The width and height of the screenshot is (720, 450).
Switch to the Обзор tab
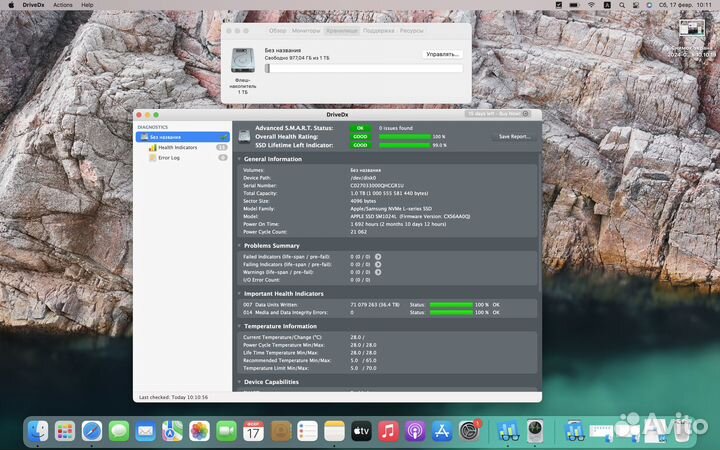(x=277, y=30)
